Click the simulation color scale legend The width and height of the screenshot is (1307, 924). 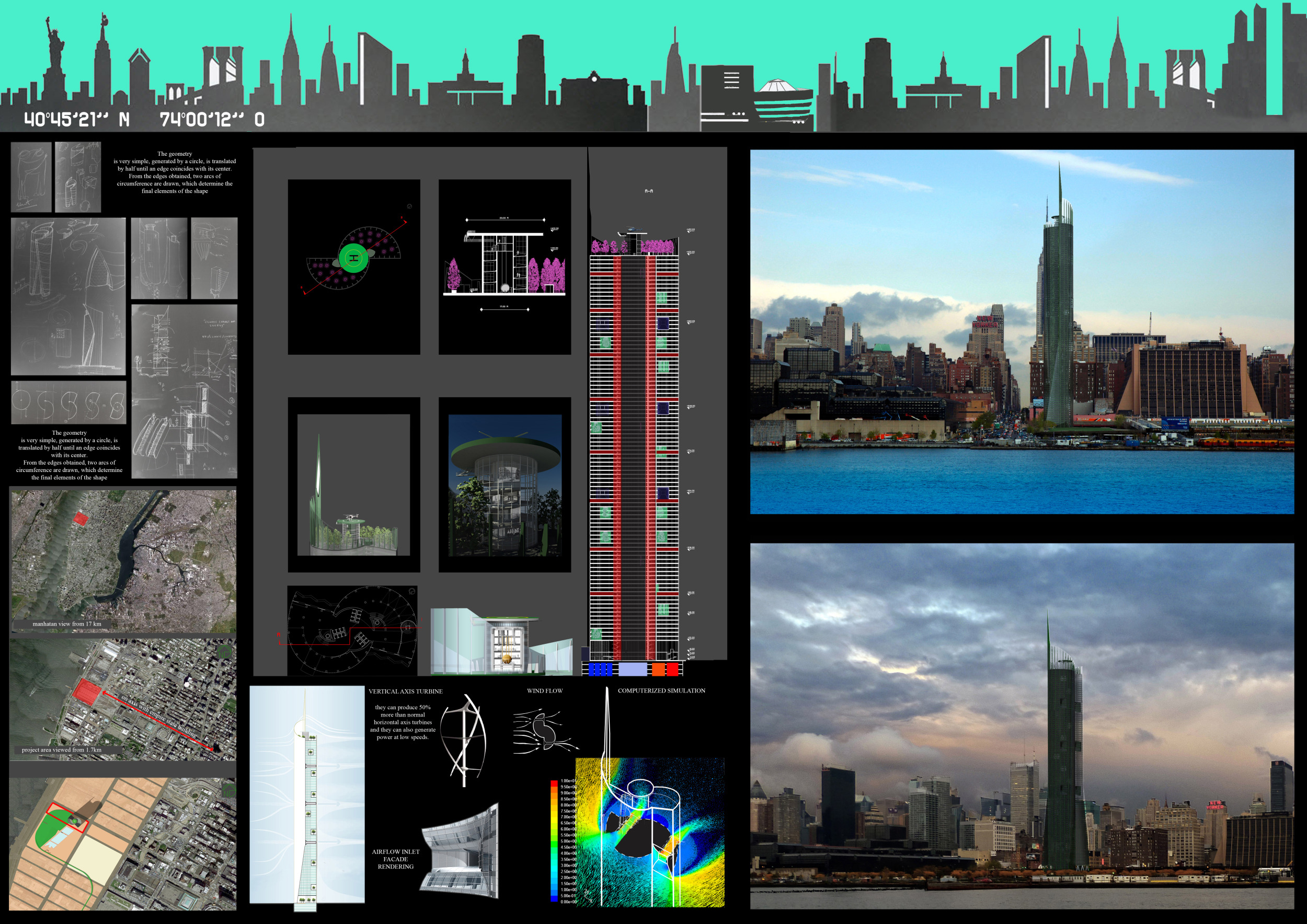pyautogui.click(x=563, y=841)
